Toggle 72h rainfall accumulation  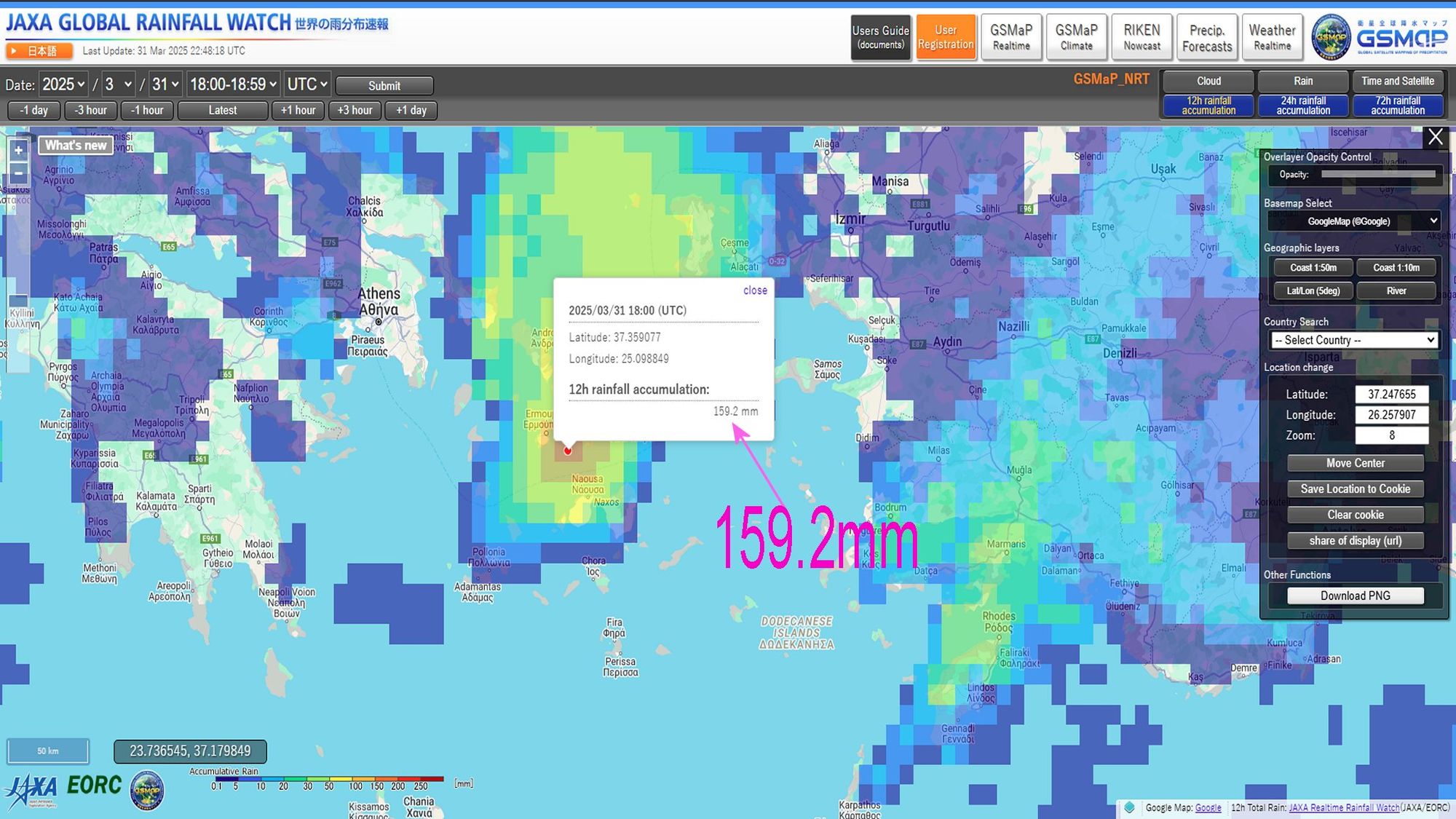point(1398,106)
